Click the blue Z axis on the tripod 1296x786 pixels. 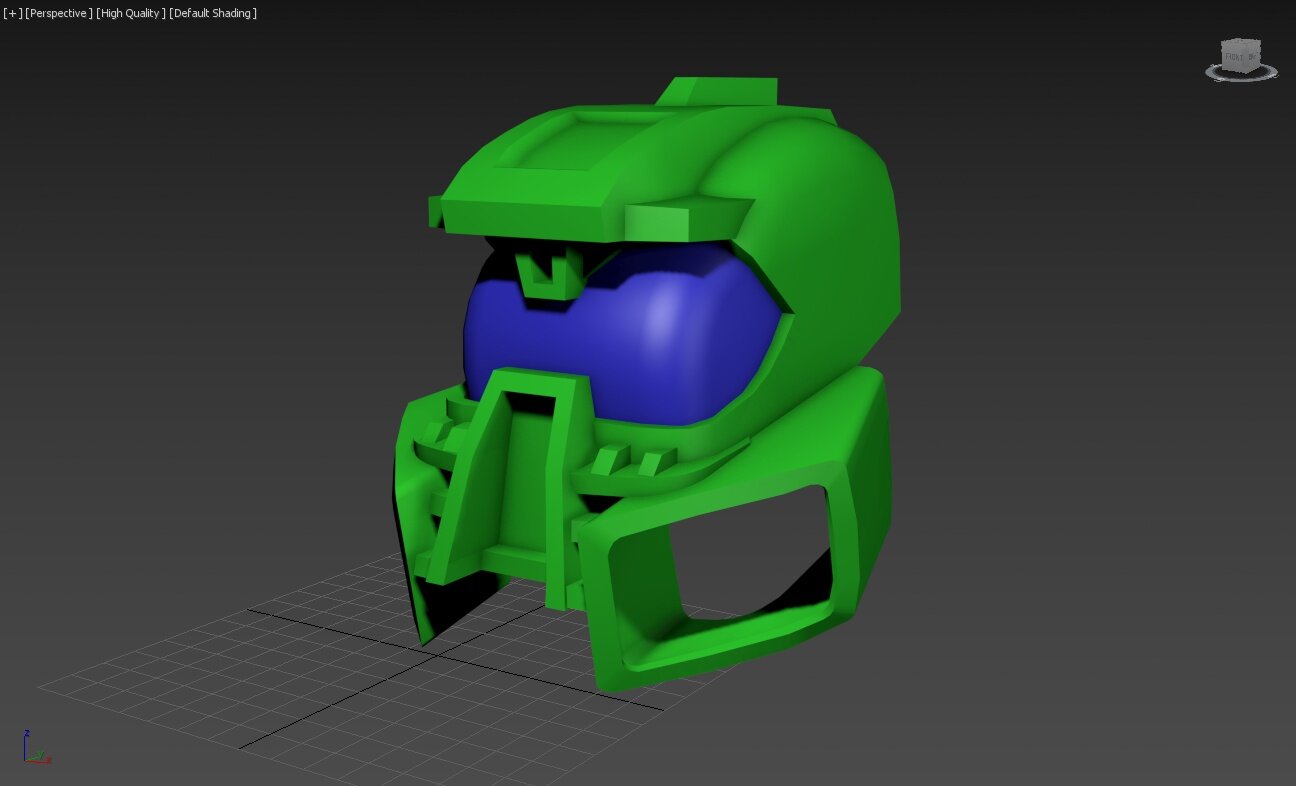[26, 740]
